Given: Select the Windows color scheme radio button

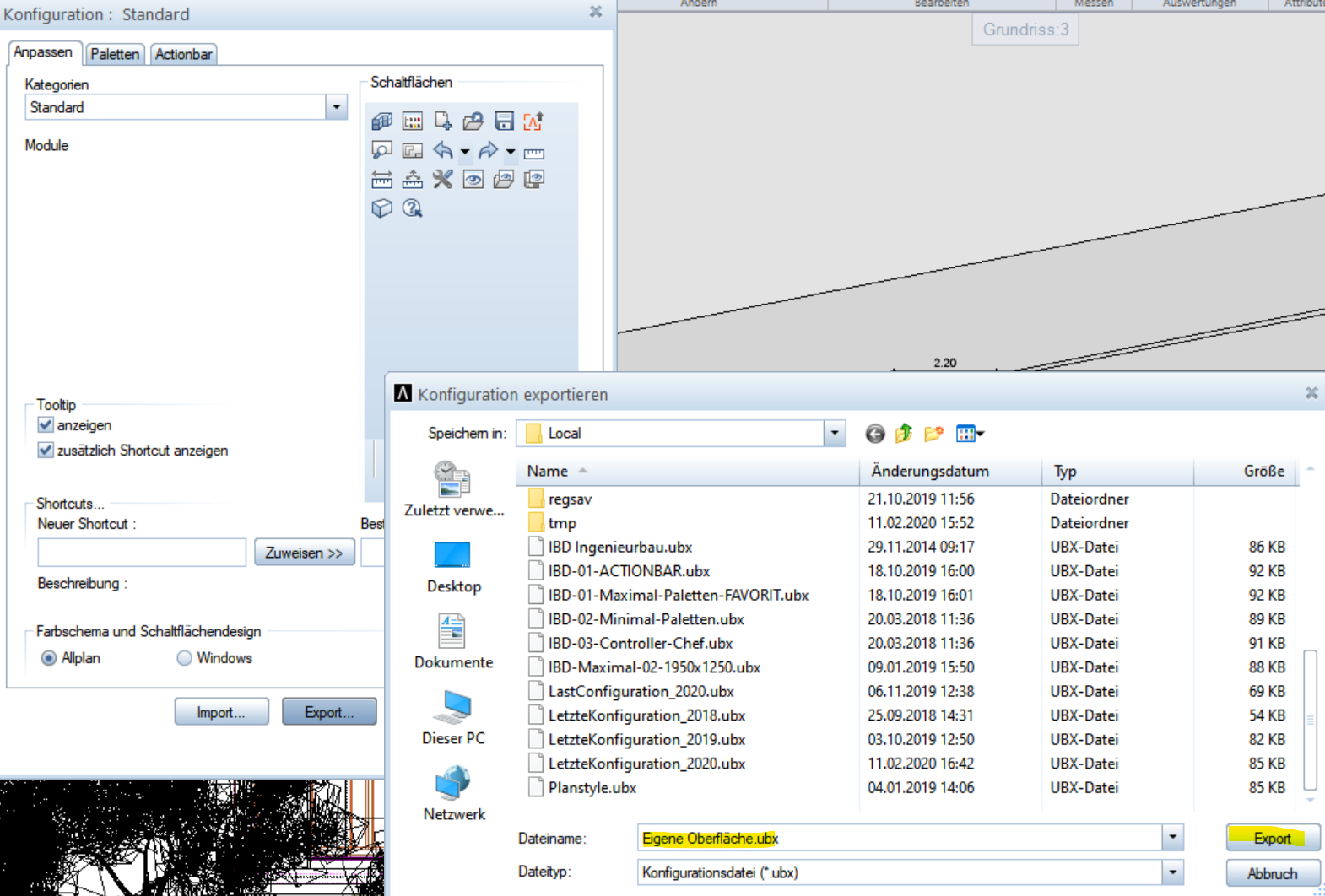Looking at the screenshot, I should click(184, 658).
